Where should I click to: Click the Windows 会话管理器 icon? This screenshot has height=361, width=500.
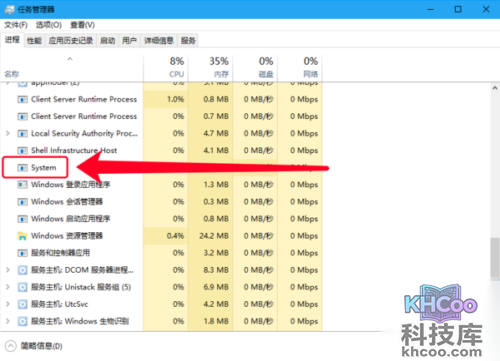coord(22,202)
